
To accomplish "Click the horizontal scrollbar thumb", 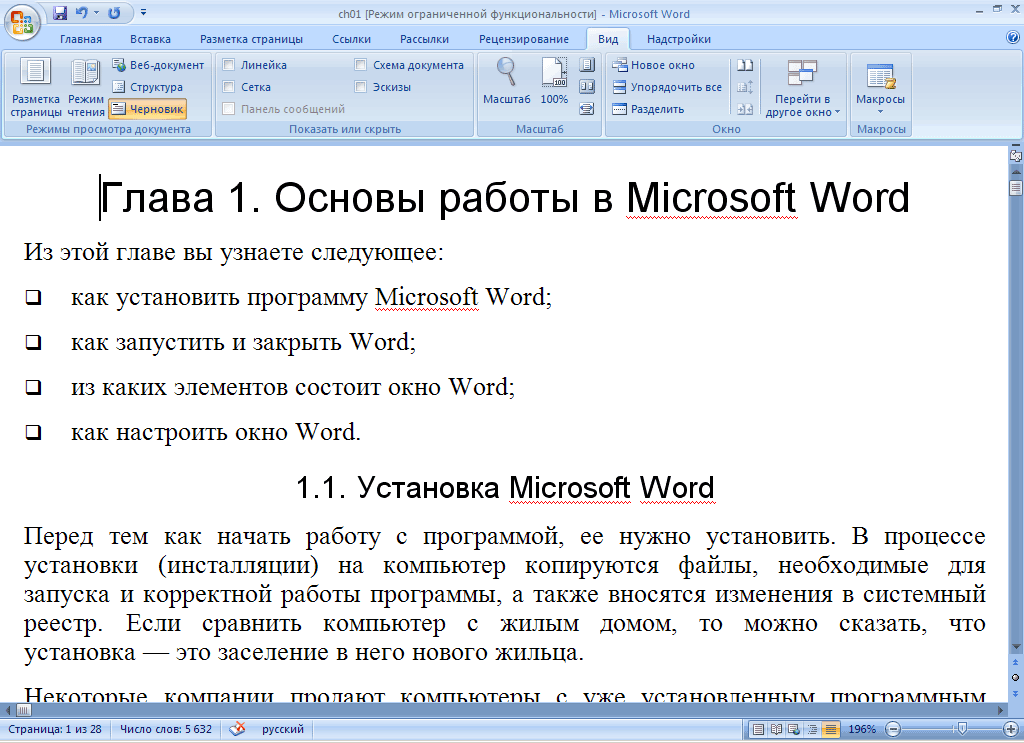I will pyautogui.click(x=24, y=710).
